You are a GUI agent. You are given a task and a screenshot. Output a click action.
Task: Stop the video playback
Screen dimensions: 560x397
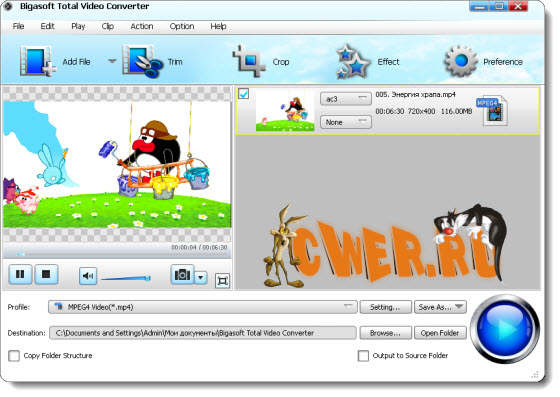46,274
